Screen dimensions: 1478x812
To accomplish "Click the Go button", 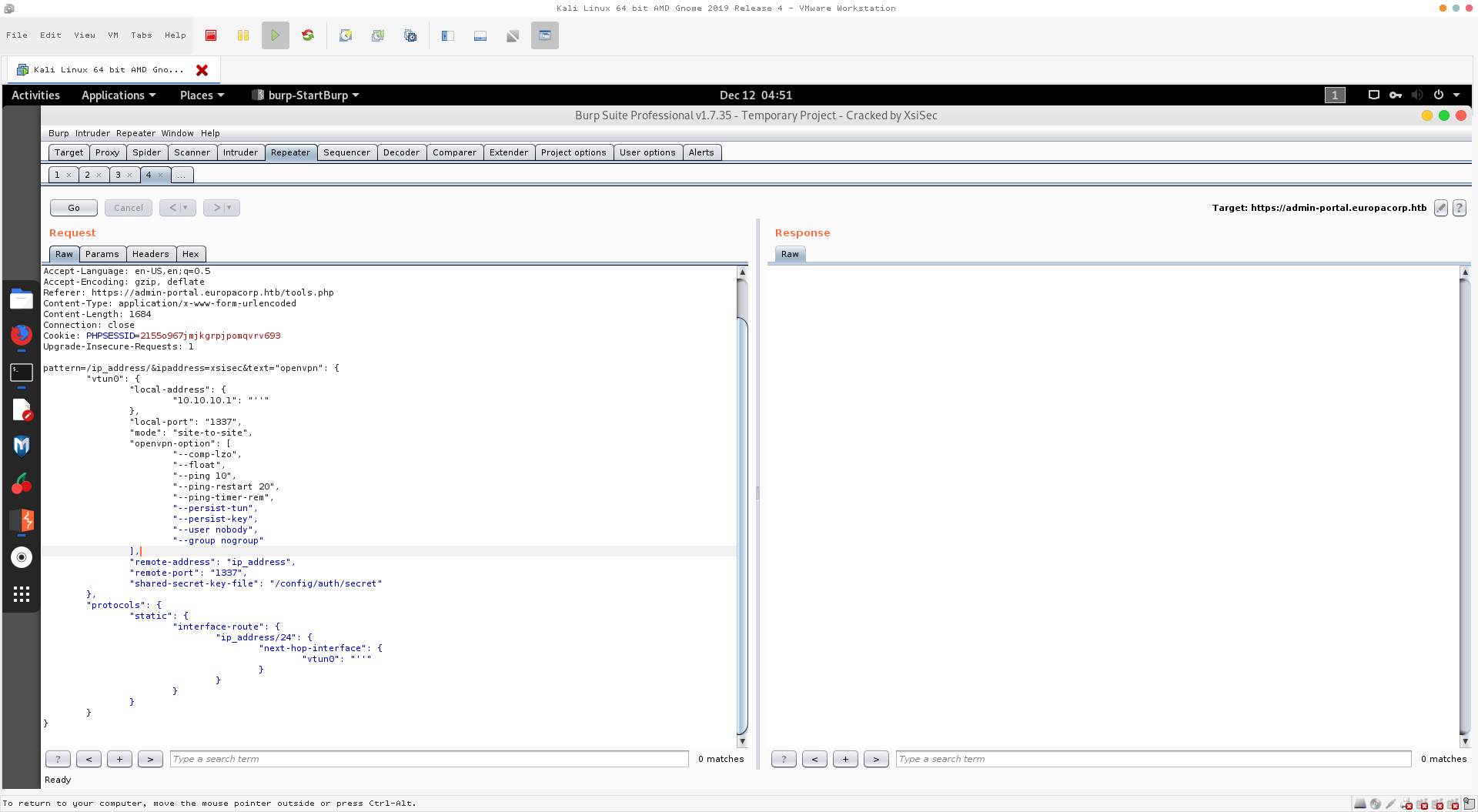I will (74, 208).
